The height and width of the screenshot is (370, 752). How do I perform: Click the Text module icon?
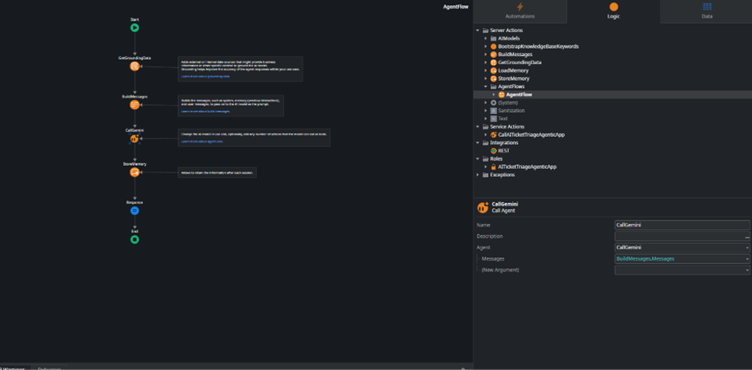(x=494, y=119)
